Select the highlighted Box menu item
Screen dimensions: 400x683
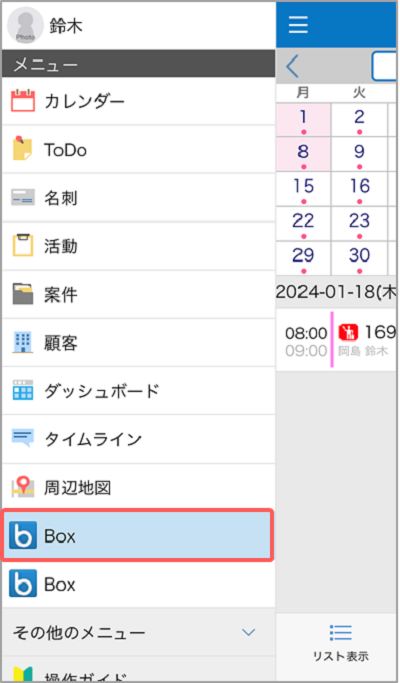(138, 535)
